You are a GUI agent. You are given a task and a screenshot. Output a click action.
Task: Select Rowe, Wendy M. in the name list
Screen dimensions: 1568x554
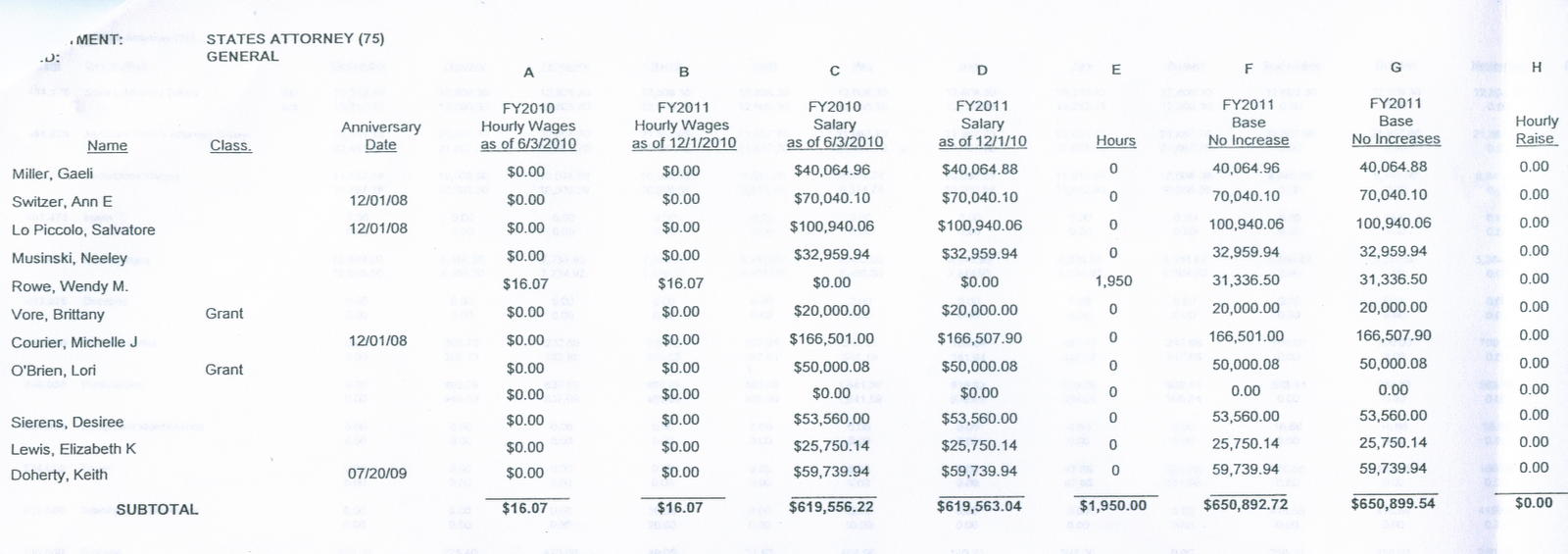[70, 286]
